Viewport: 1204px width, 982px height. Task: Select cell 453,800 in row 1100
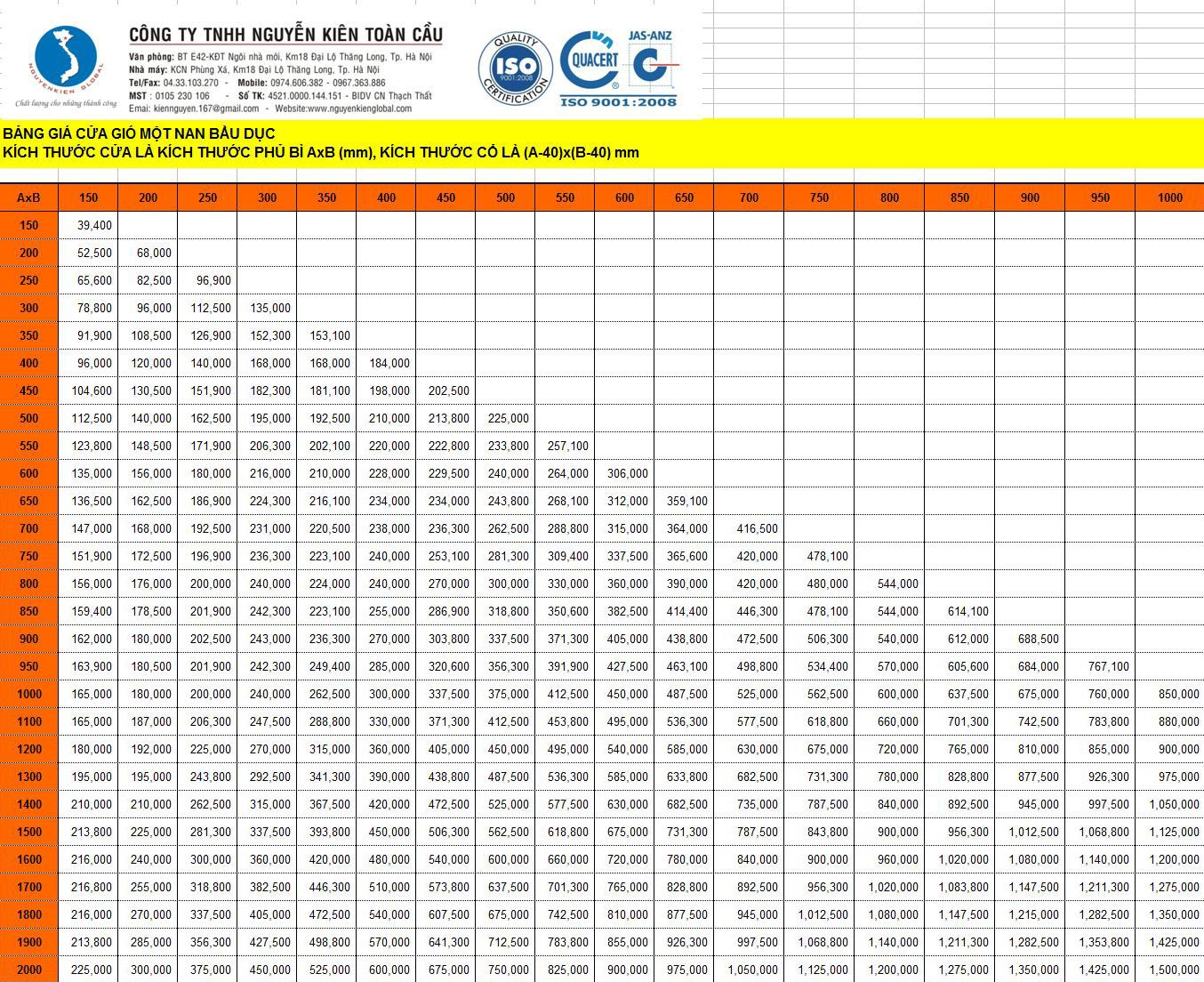click(565, 721)
